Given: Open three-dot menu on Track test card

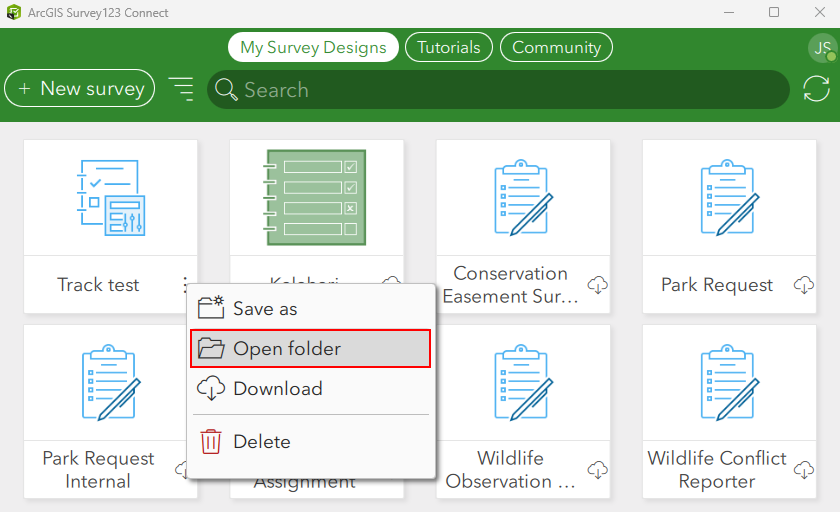Looking at the screenshot, I should tap(184, 285).
